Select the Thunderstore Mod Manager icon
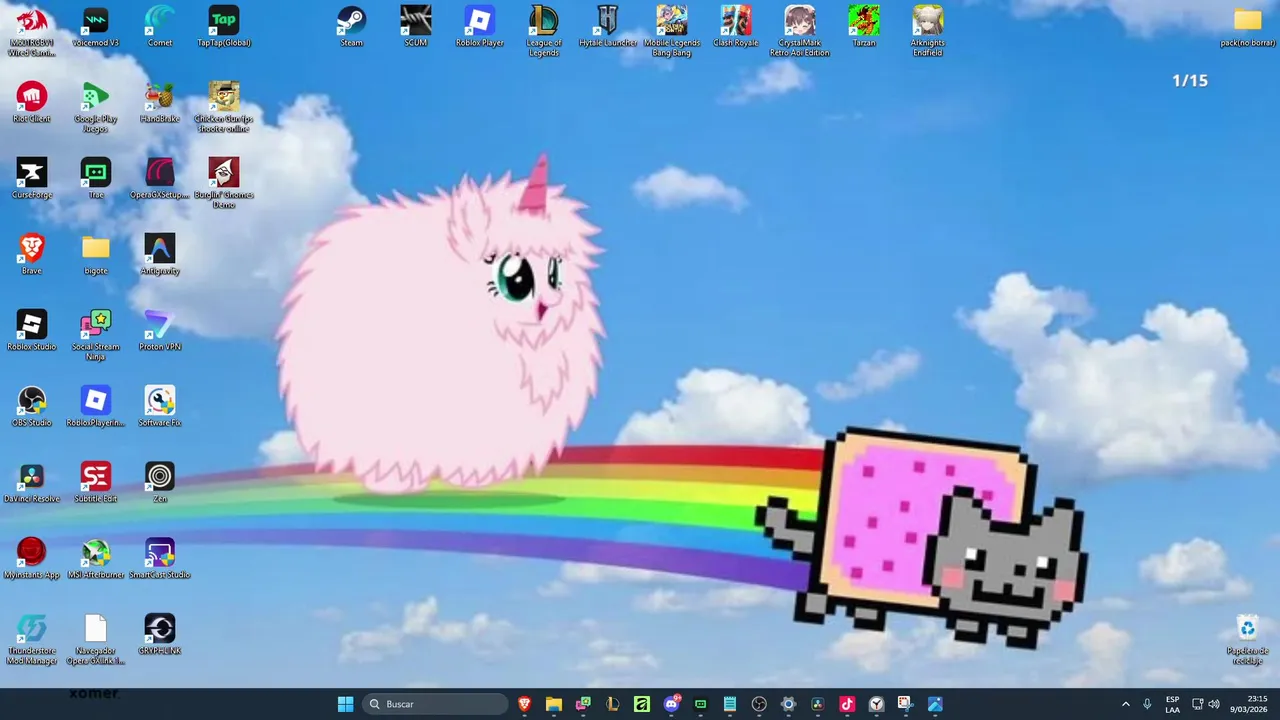The height and width of the screenshot is (720, 1280). point(31,639)
